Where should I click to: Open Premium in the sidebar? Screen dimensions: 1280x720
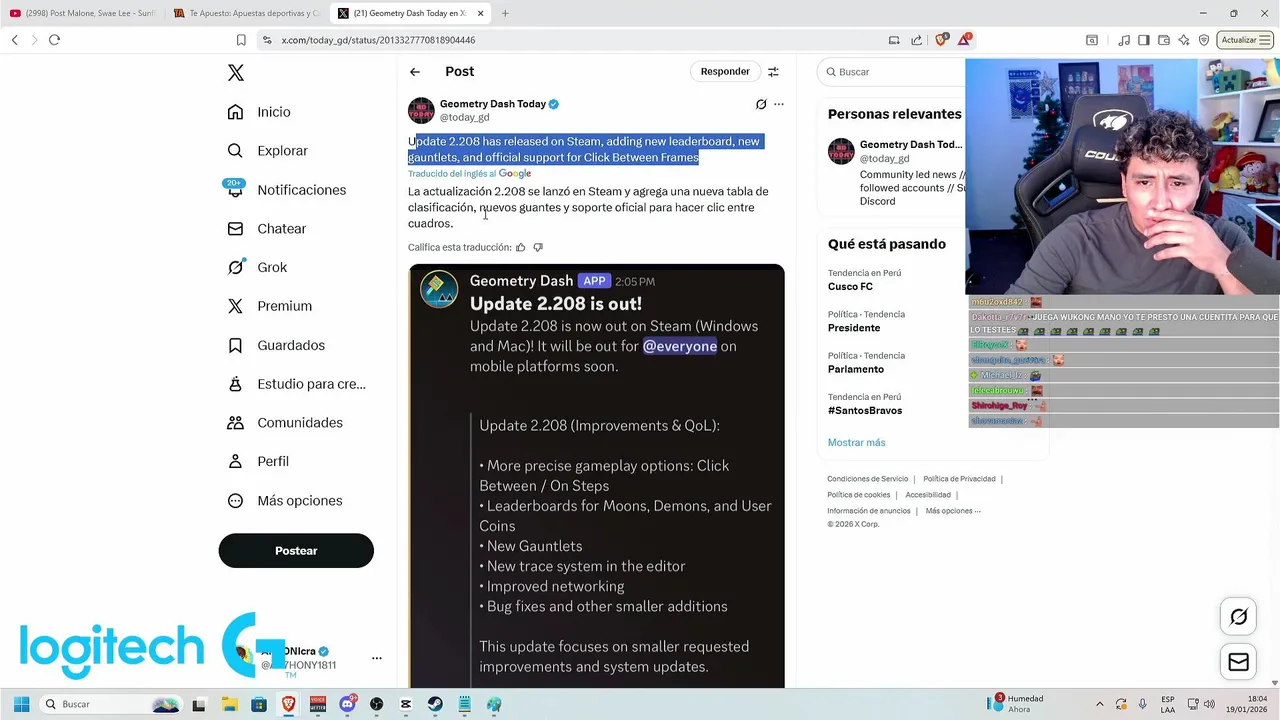pyautogui.click(x=269, y=306)
